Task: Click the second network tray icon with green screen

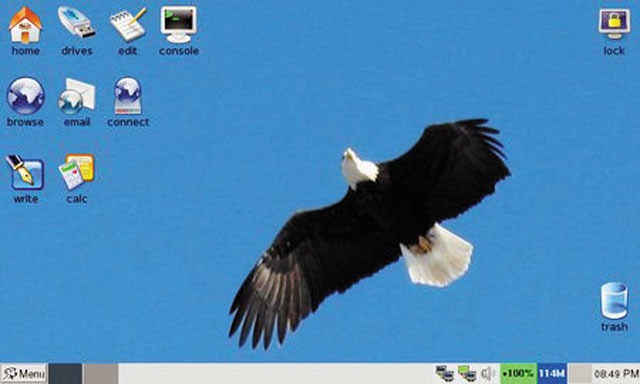Action: [x=467, y=373]
